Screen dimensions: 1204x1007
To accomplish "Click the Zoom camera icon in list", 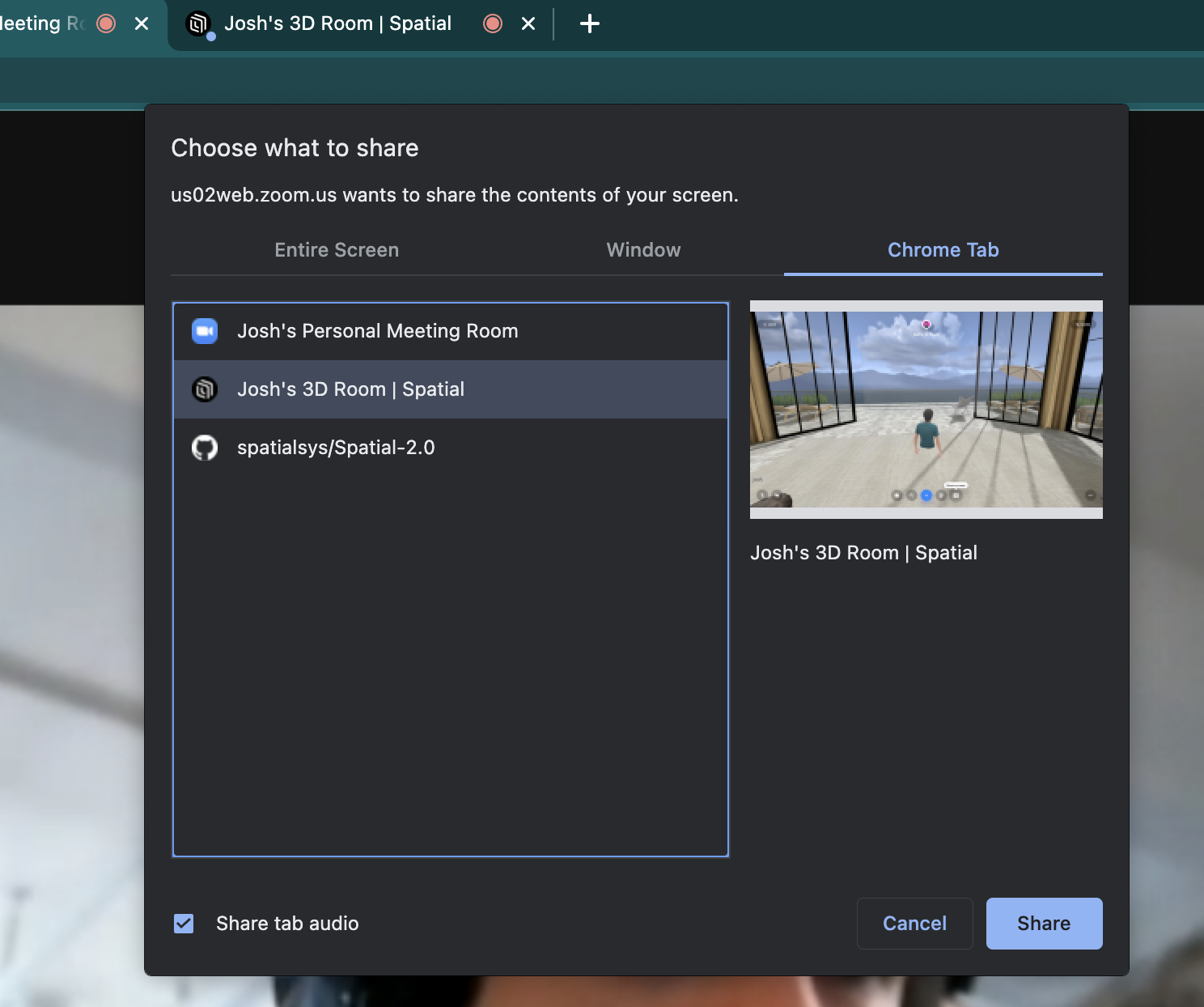I will point(205,331).
